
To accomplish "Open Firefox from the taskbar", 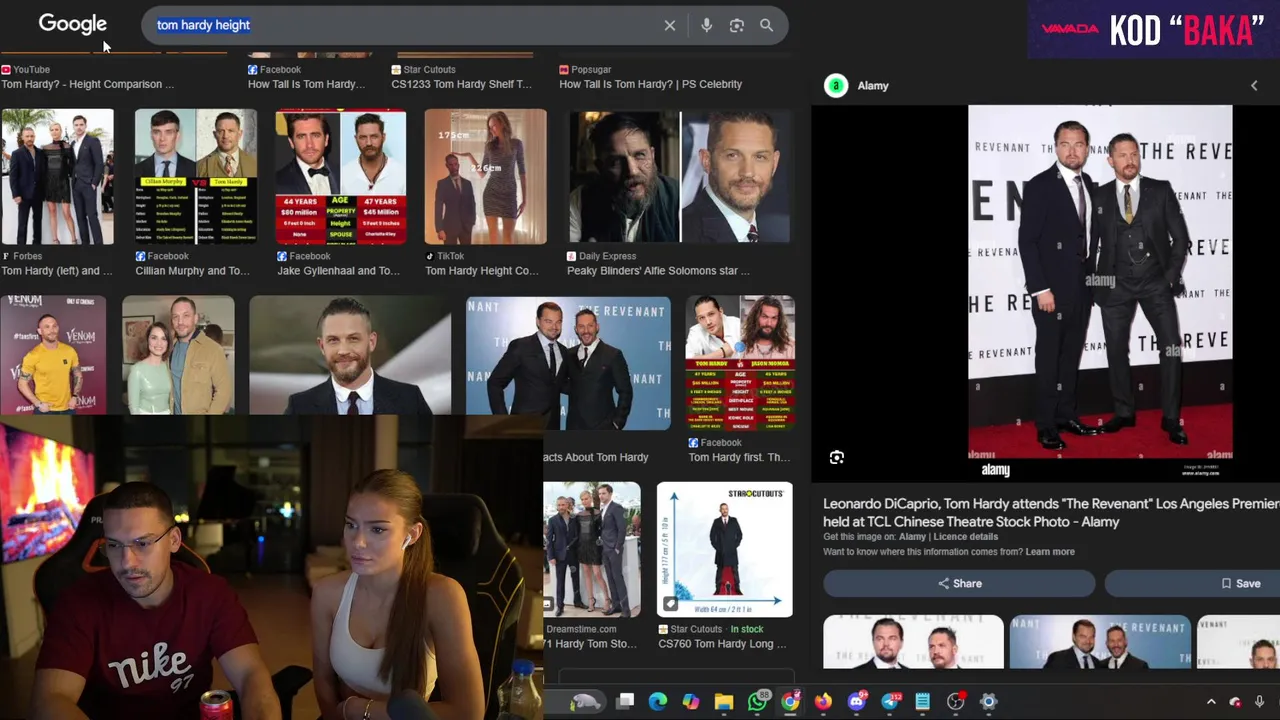I will click(823, 702).
